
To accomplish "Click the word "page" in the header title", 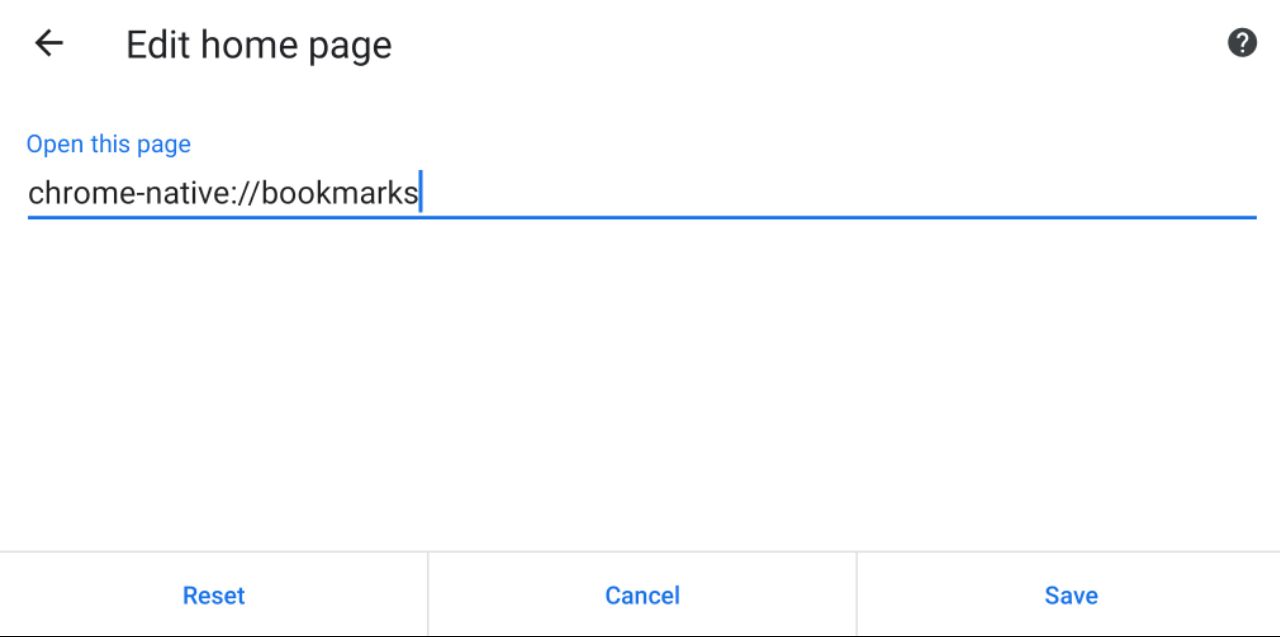I will (355, 47).
